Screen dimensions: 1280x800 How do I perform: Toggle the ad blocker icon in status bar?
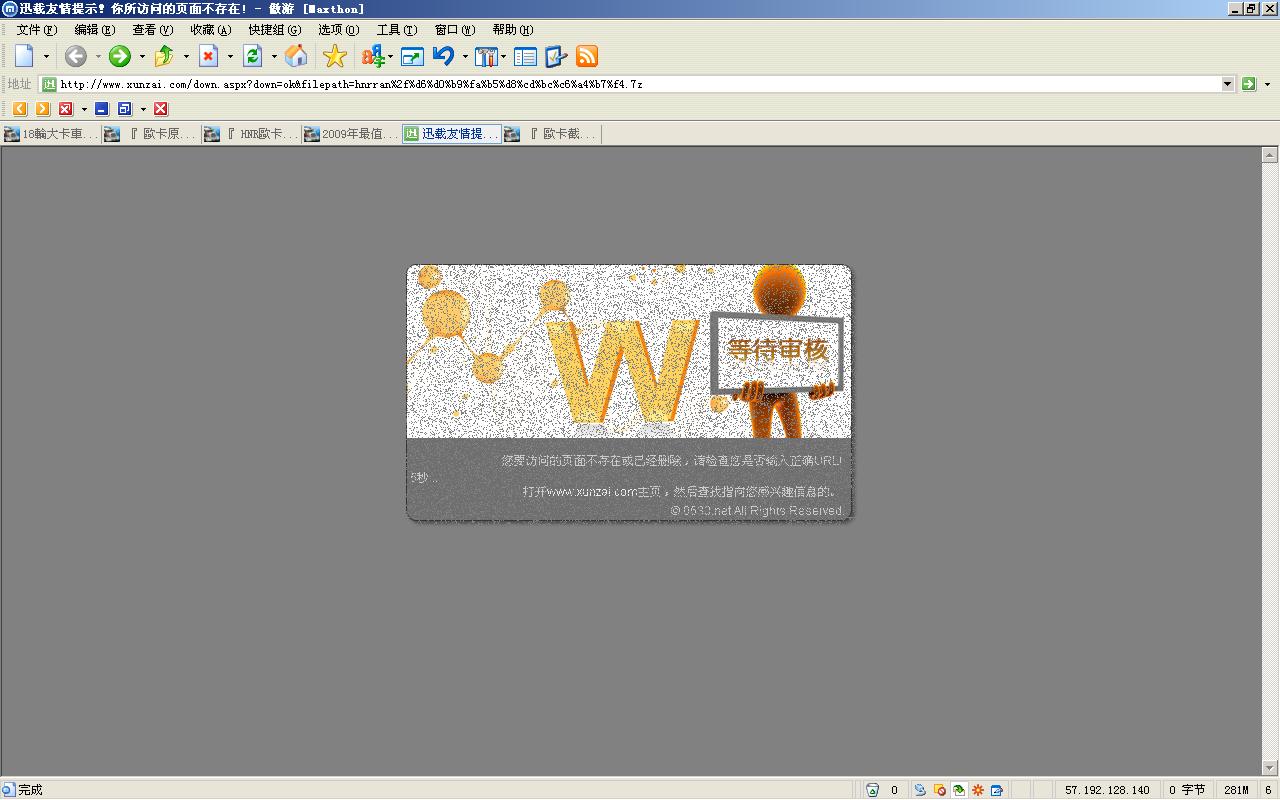[939, 790]
